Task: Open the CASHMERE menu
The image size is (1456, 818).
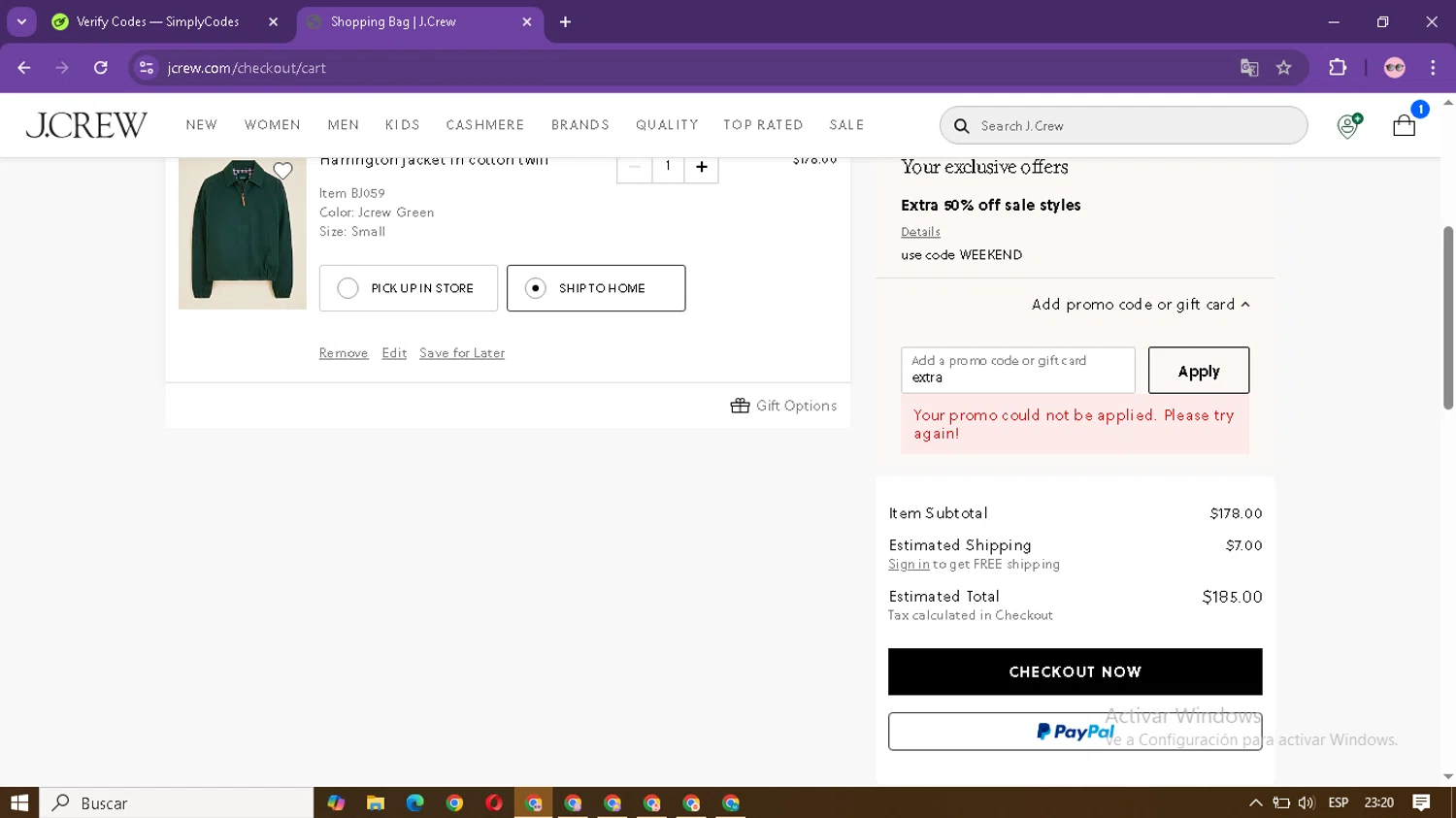Action: (x=485, y=125)
